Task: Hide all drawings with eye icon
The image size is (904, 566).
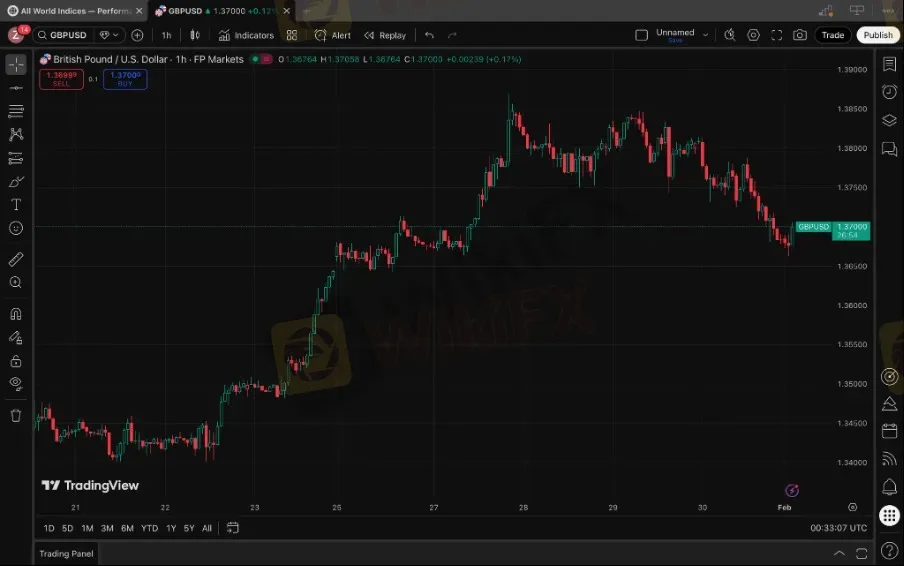Action: (x=16, y=384)
